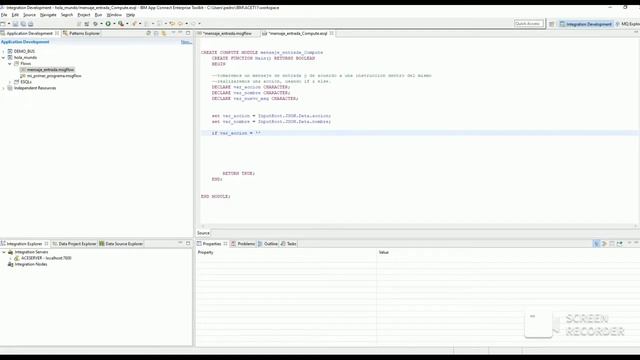Click the green Run toolbar icon
Viewport: 640px width, 360px height.
point(108,24)
